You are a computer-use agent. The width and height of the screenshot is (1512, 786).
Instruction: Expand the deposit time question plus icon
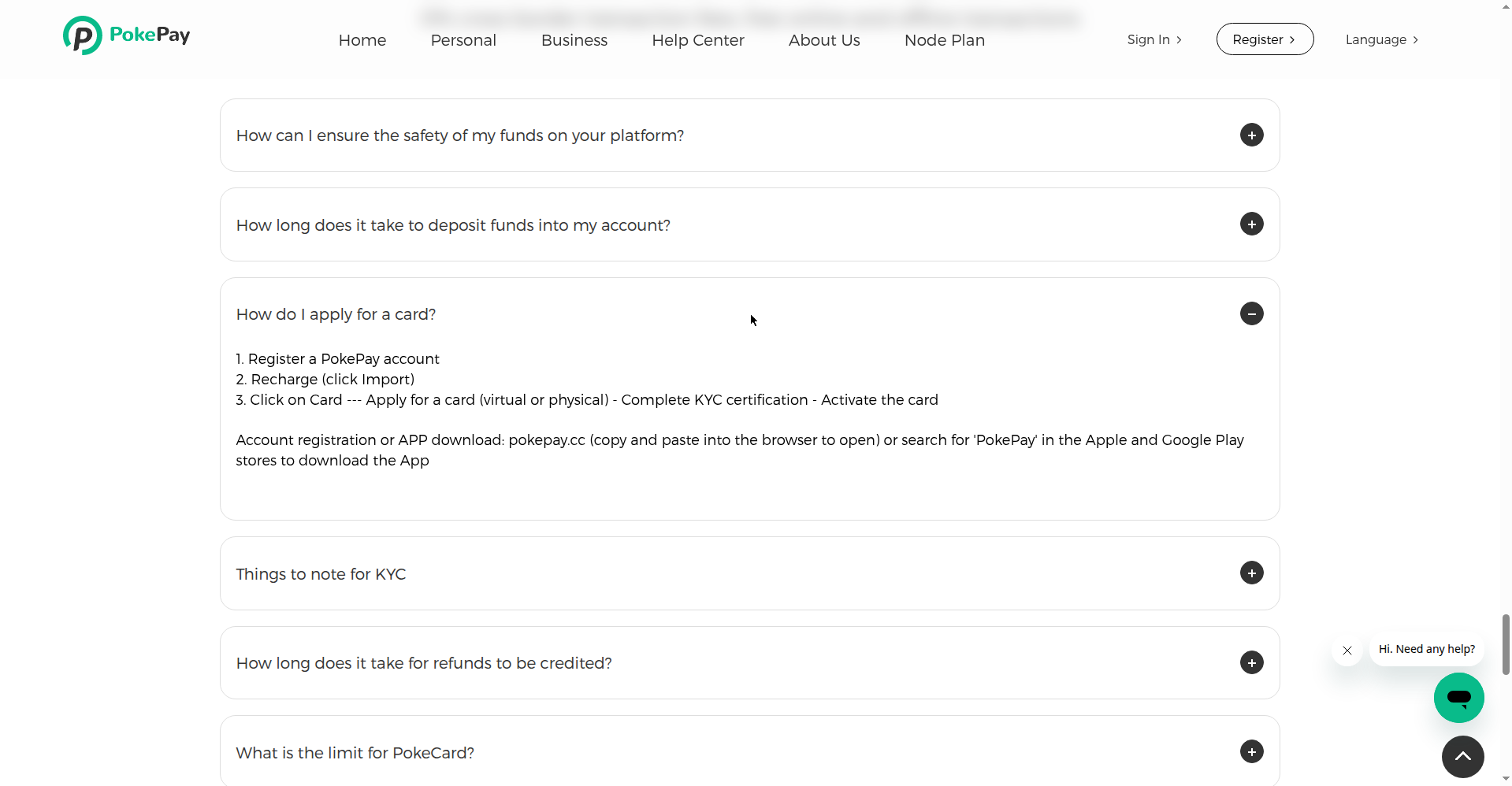point(1251,224)
